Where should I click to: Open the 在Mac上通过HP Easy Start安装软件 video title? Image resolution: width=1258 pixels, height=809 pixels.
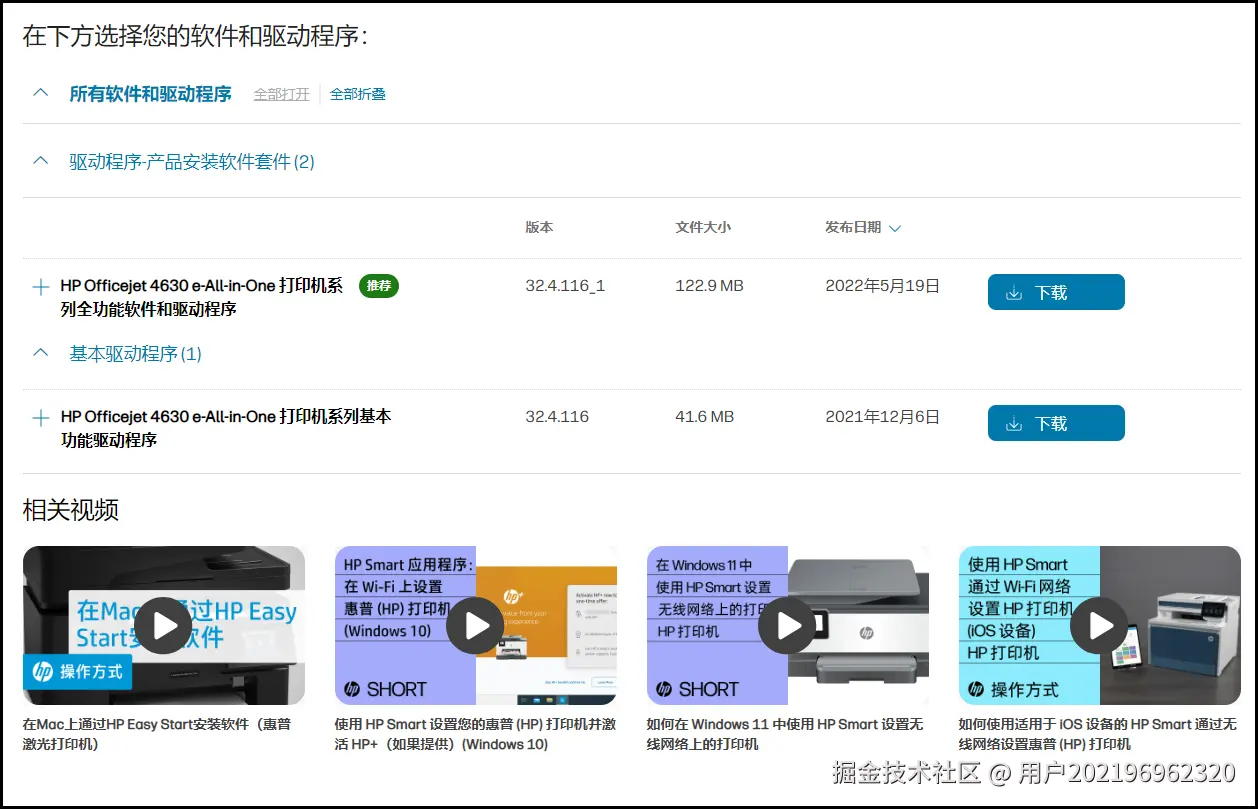coord(157,734)
